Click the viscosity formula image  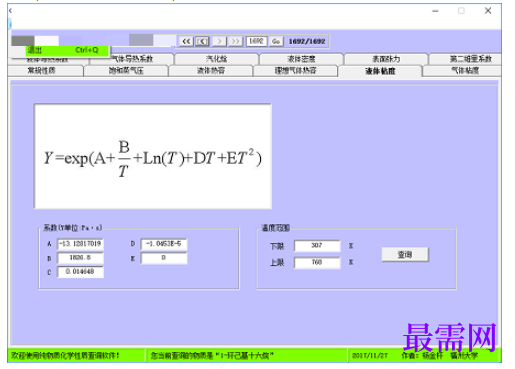[153, 156]
